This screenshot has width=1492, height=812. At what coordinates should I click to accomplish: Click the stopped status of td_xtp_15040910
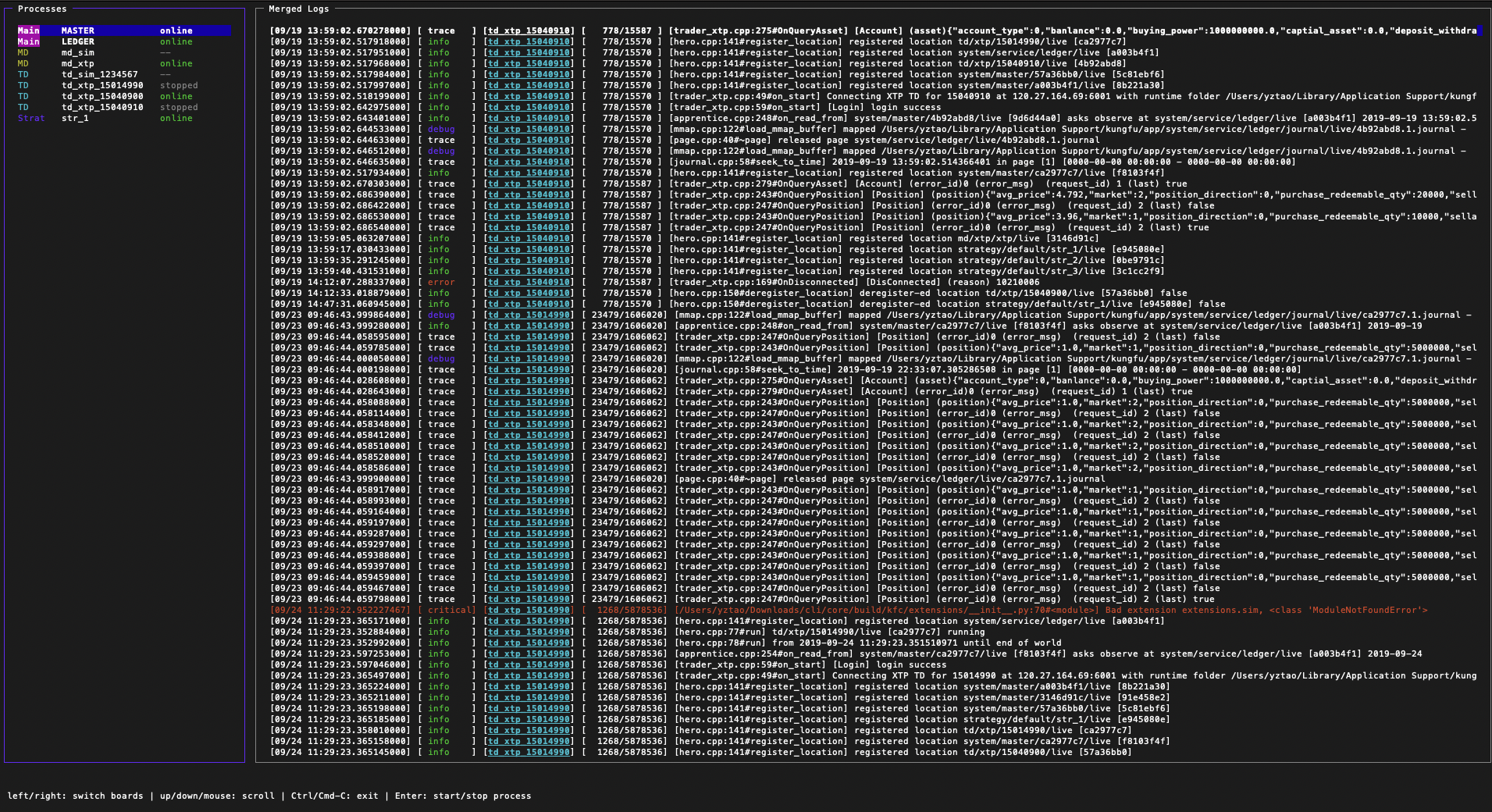point(179,107)
